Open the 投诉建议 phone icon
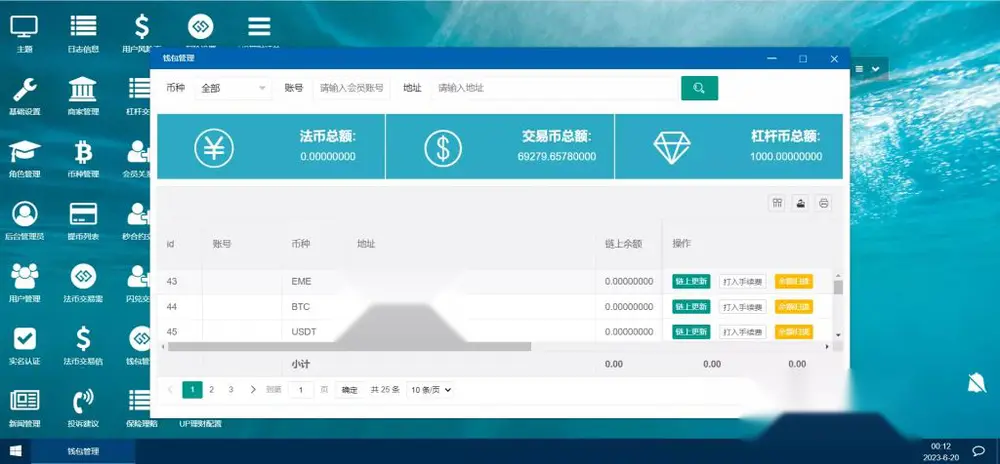1000x464 pixels. tap(84, 400)
